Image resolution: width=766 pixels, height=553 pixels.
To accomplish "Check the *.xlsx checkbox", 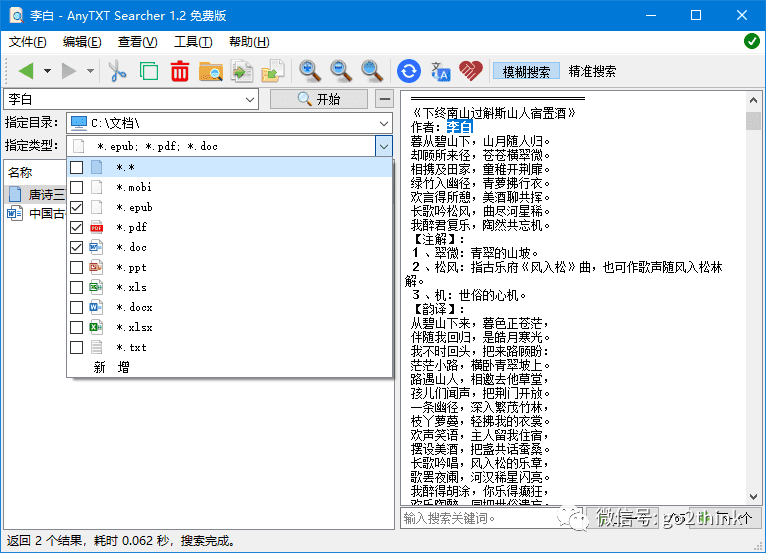I will click(x=76, y=327).
